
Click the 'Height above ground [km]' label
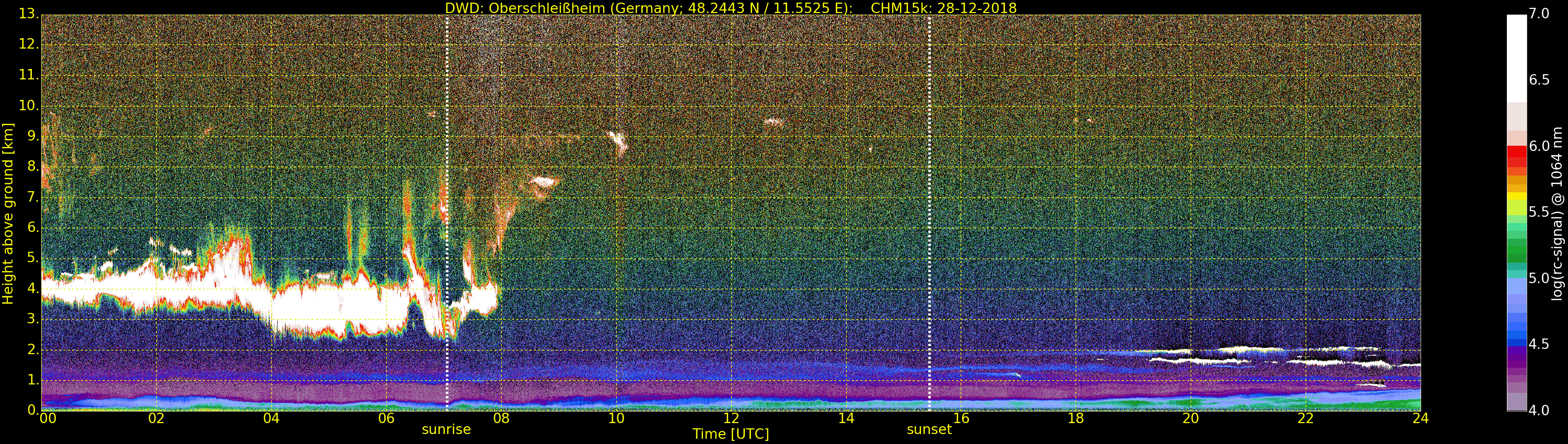pyautogui.click(x=8, y=214)
